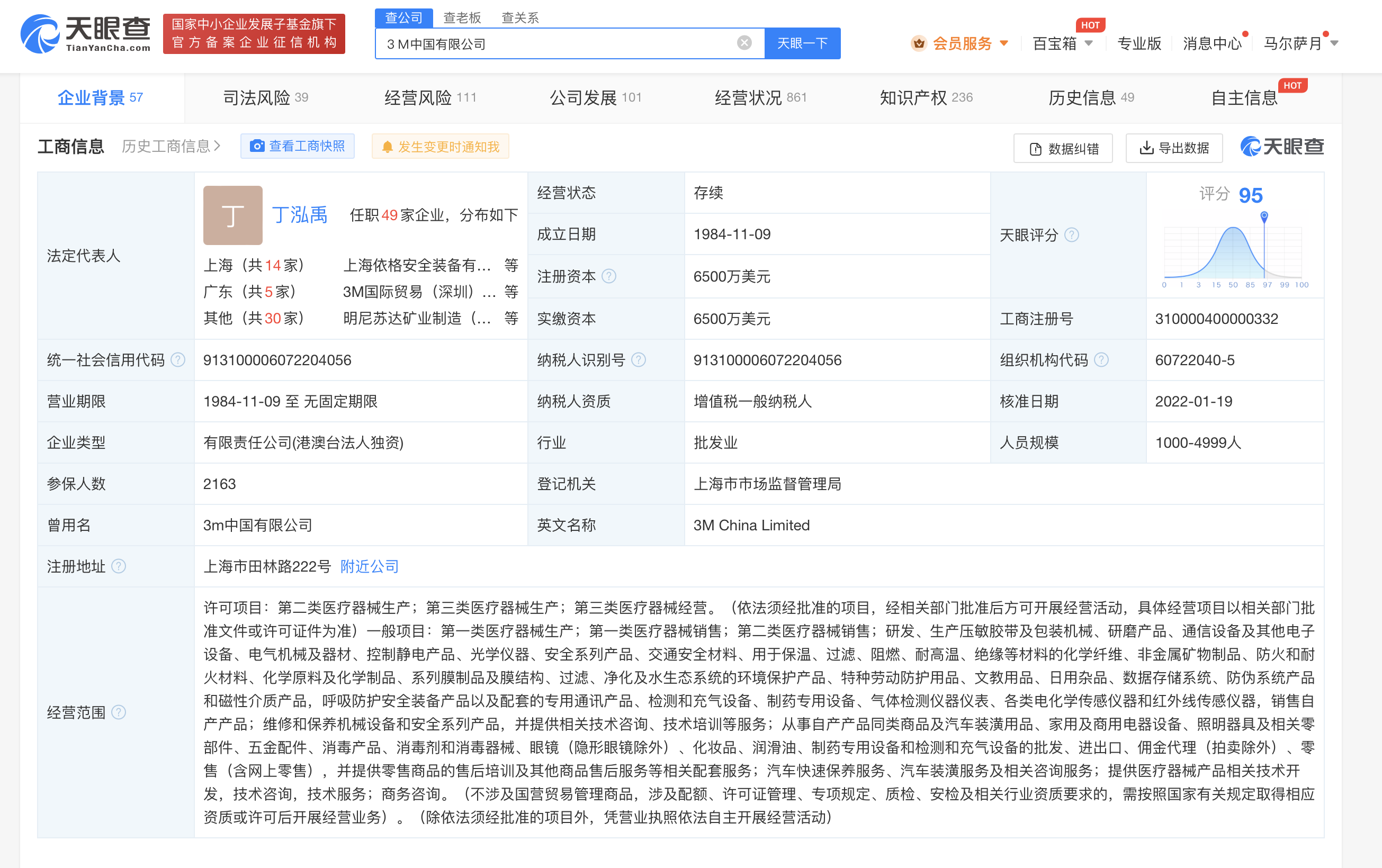Click the credit code 913100006072204056 under 统一社会信用代码

point(277,360)
